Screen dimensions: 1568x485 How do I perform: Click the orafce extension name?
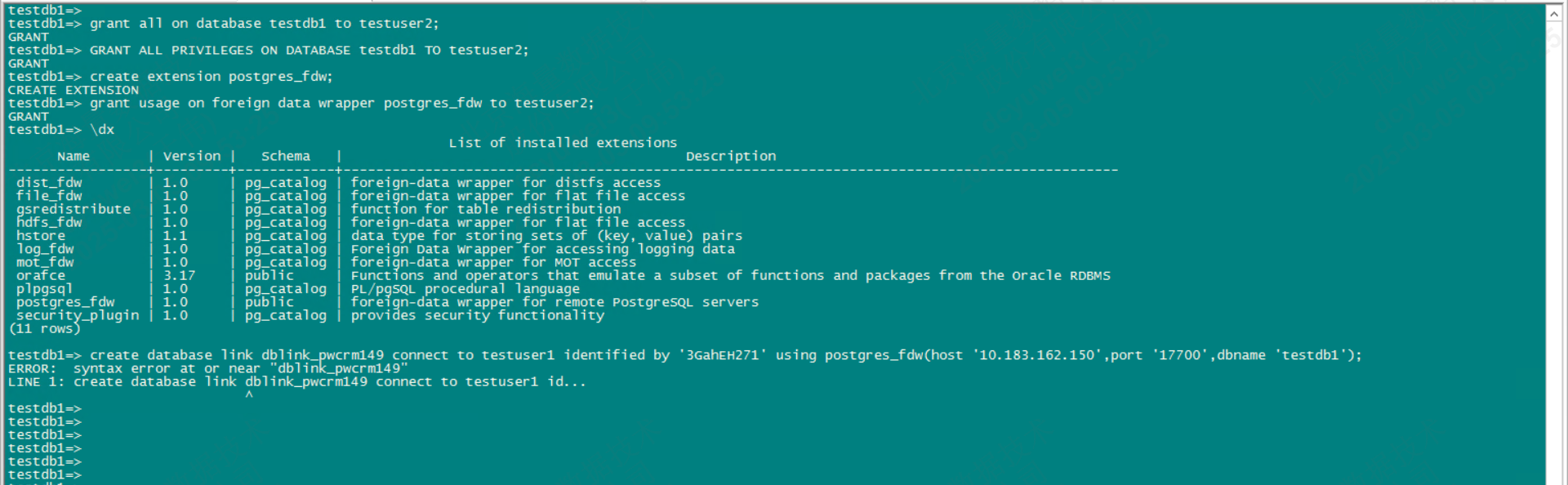coord(41,276)
